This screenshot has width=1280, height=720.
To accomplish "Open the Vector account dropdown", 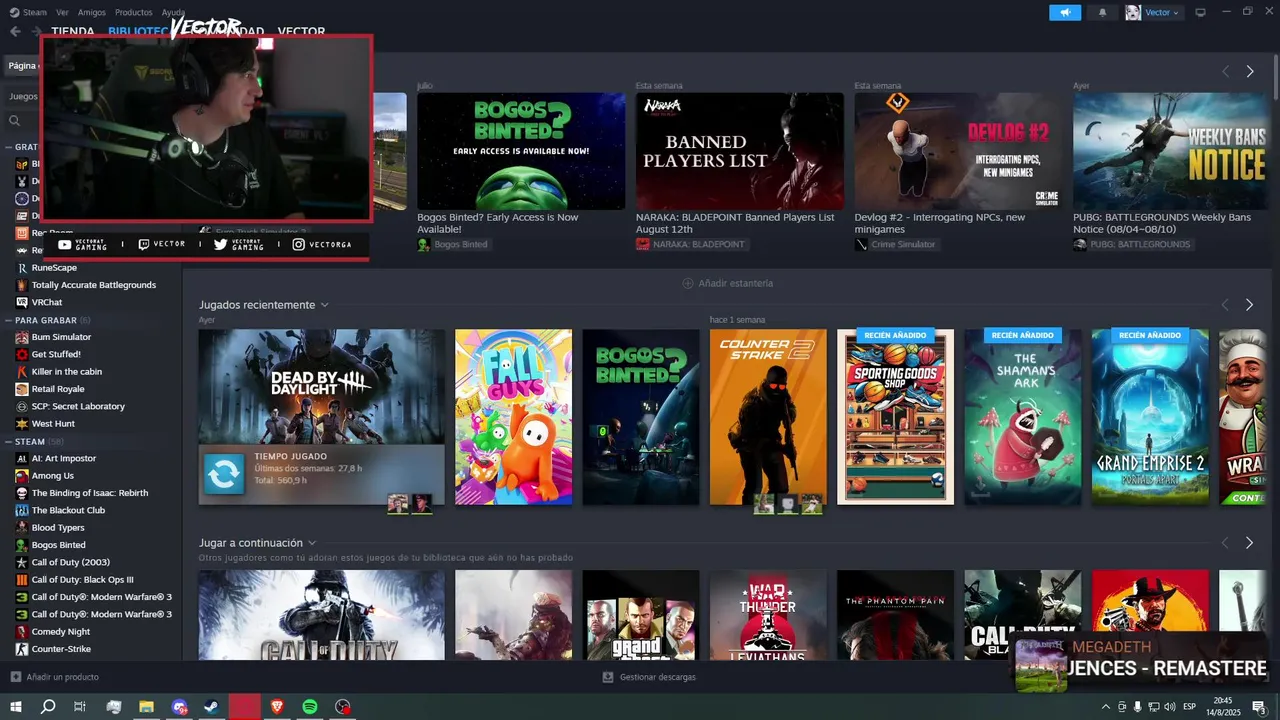I will tap(1162, 12).
